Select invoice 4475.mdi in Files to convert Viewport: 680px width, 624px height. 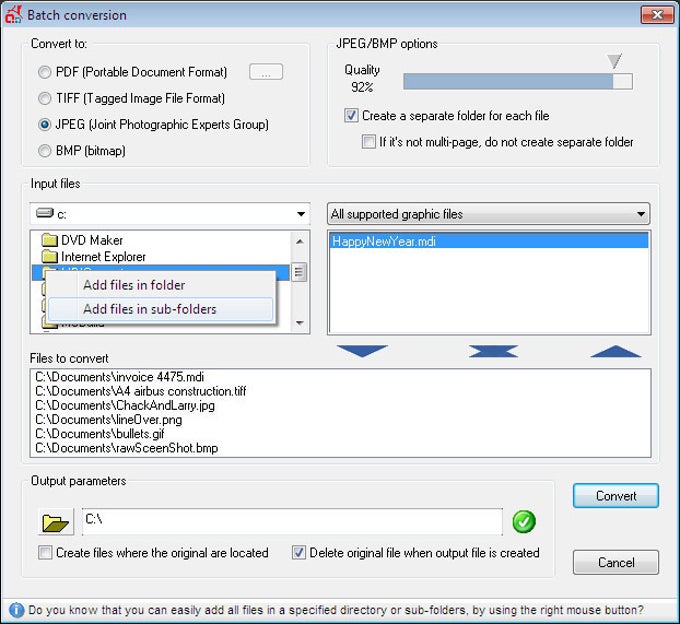(120, 377)
